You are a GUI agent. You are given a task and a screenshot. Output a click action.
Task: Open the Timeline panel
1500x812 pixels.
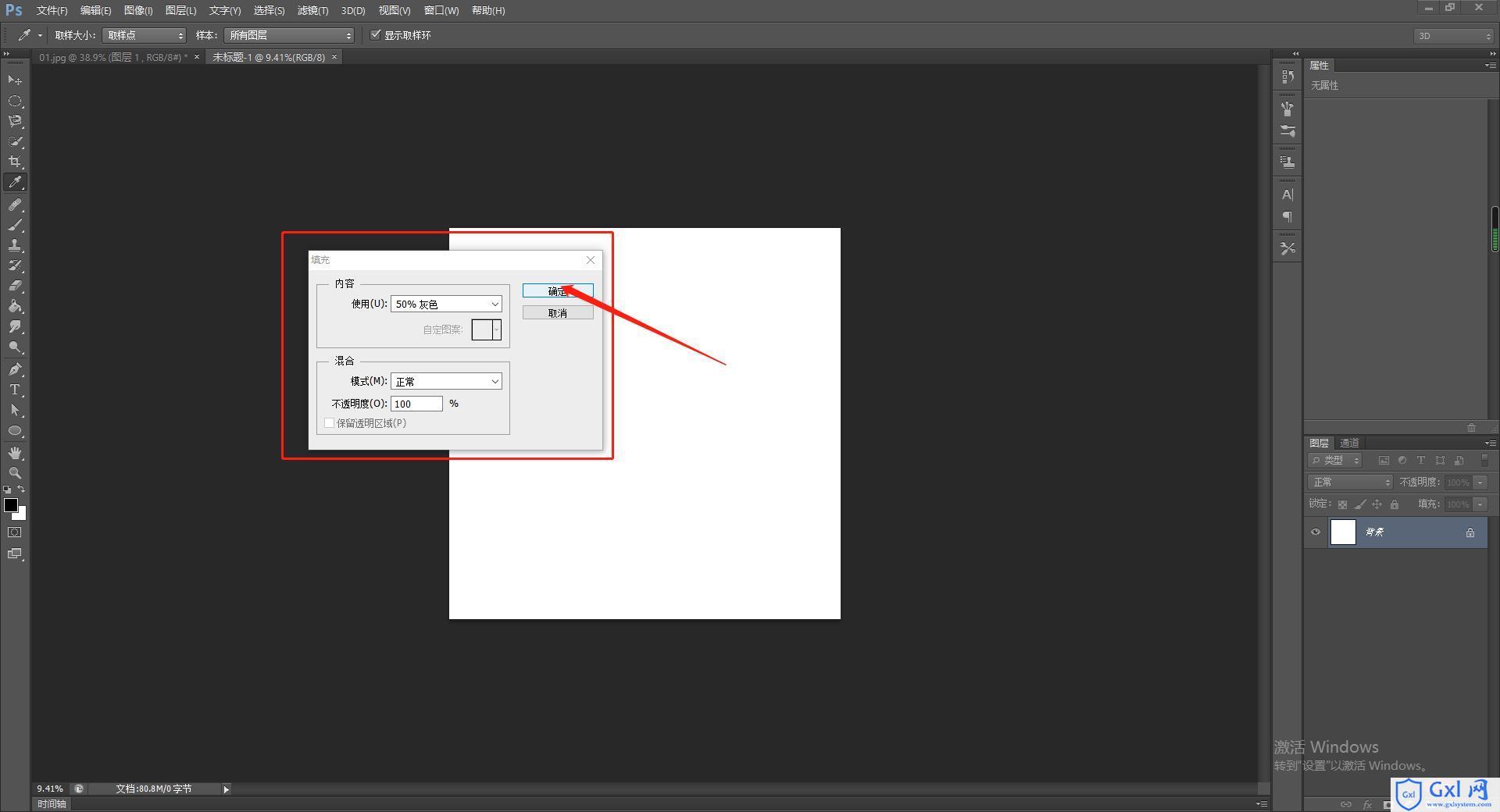(x=52, y=803)
